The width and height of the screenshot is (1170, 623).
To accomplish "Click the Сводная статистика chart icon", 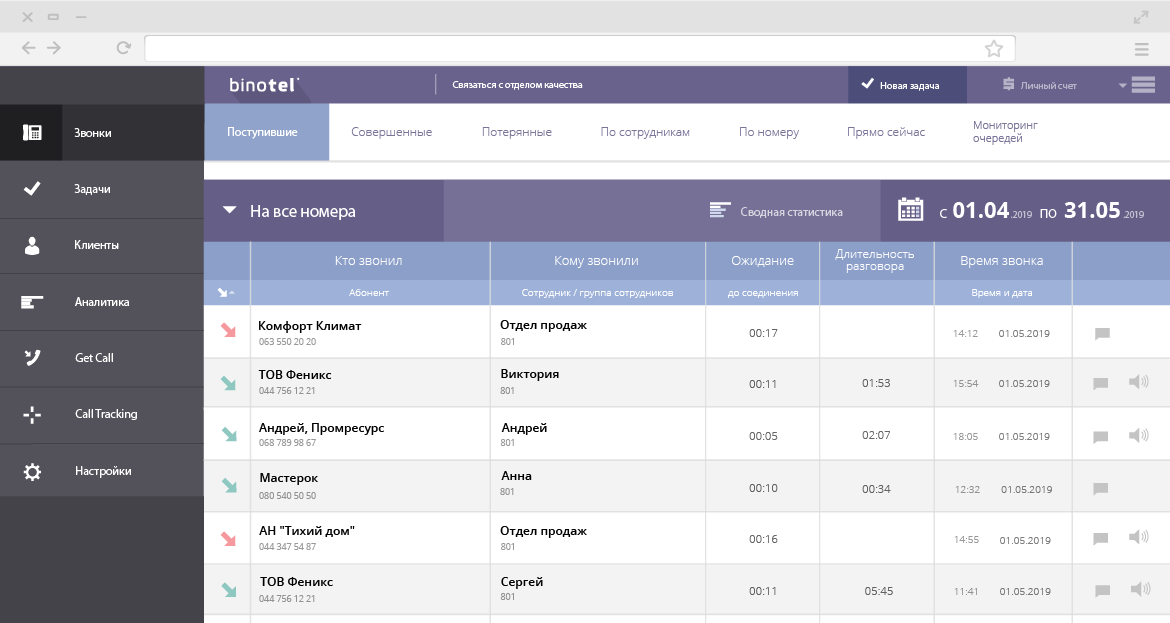I will [719, 210].
